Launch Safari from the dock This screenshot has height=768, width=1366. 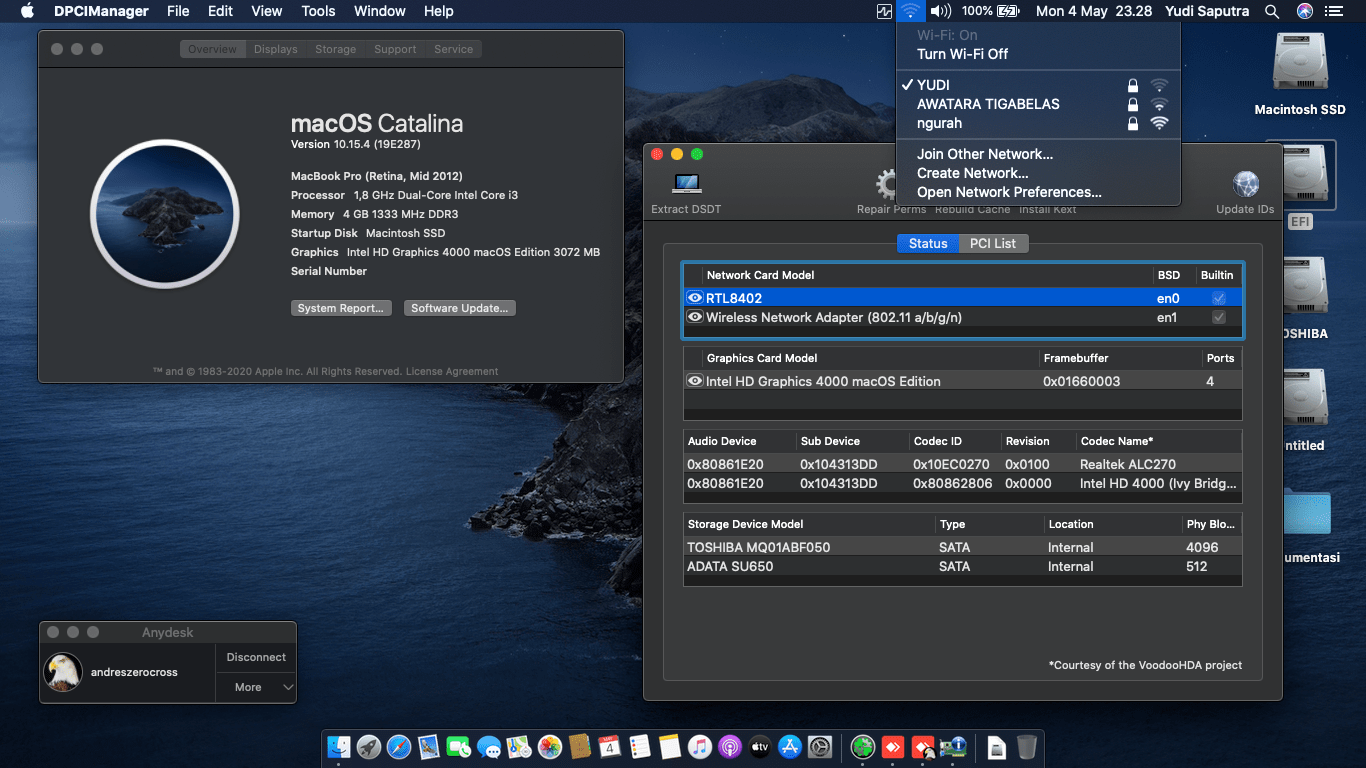[399, 746]
